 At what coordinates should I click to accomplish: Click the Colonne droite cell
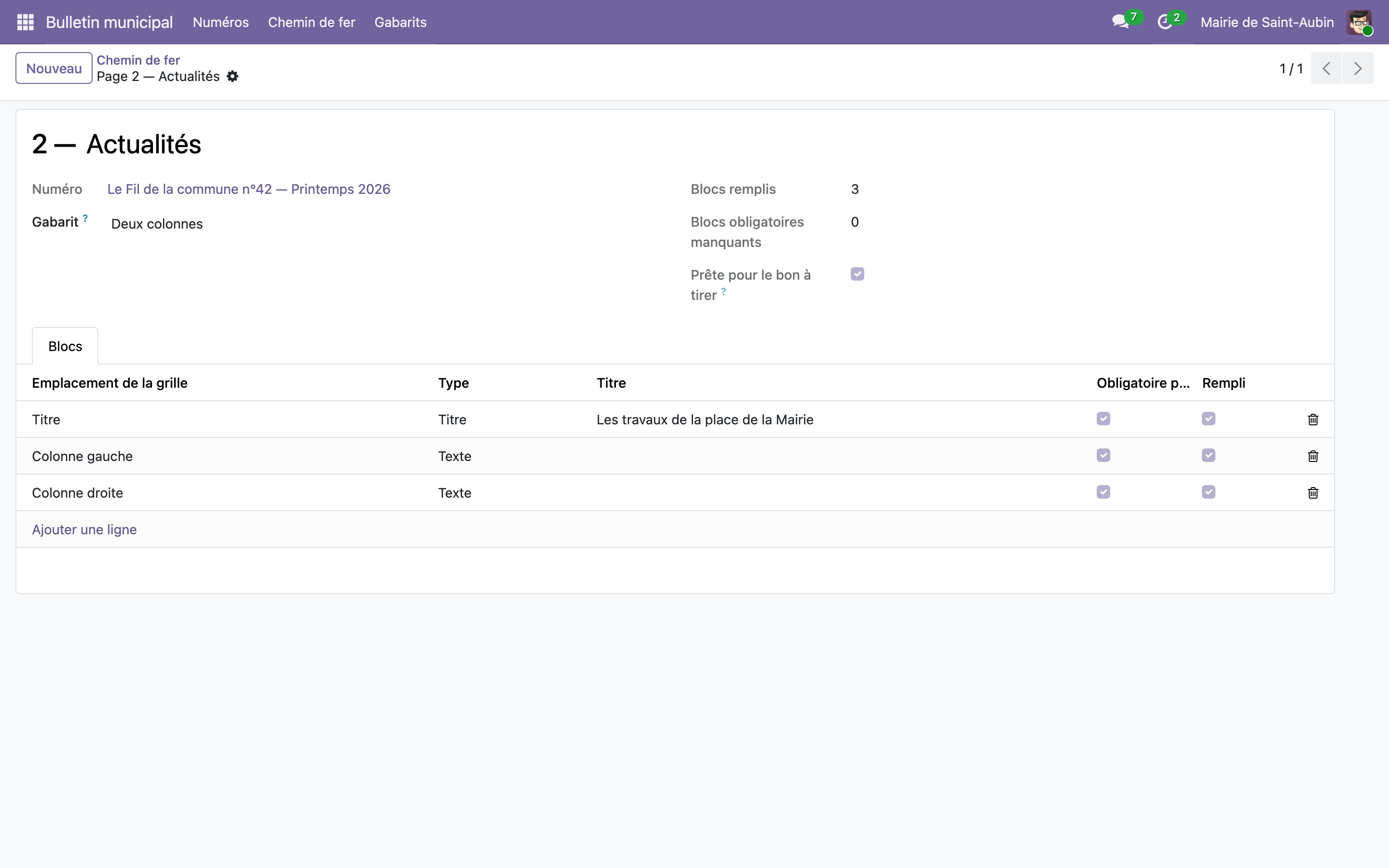click(78, 493)
